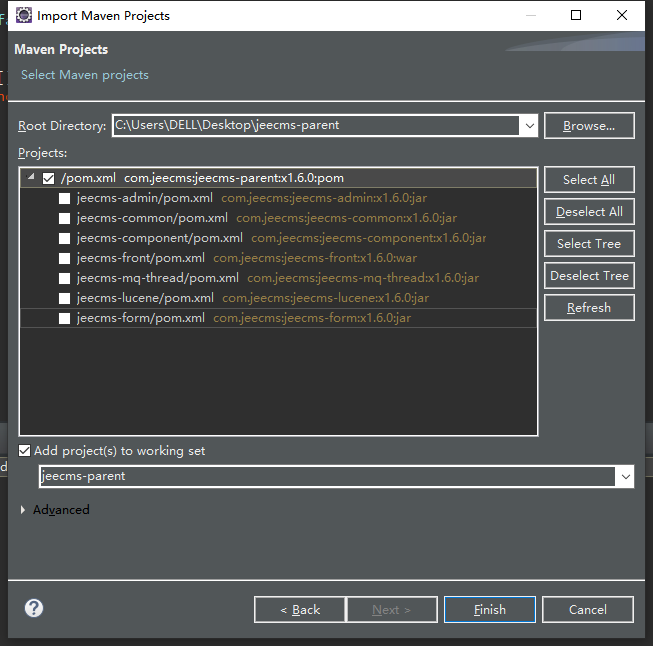
Task: Click com.jeecms:jeecms-mq-thread:x1.6.0:jar artifact text
Action: tap(363, 278)
